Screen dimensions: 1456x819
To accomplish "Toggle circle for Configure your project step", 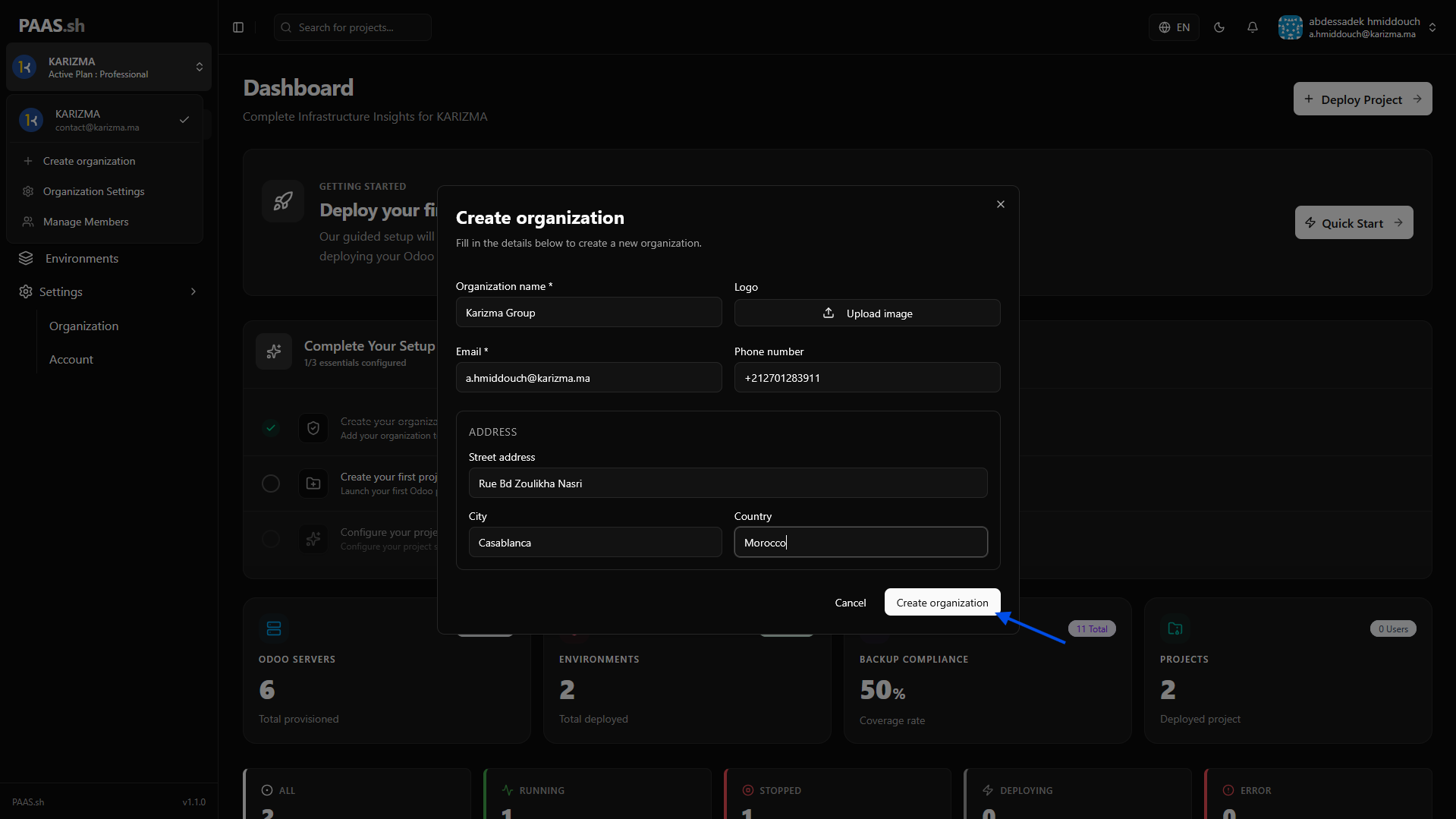I will pyautogui.click(x=271, y=539).
